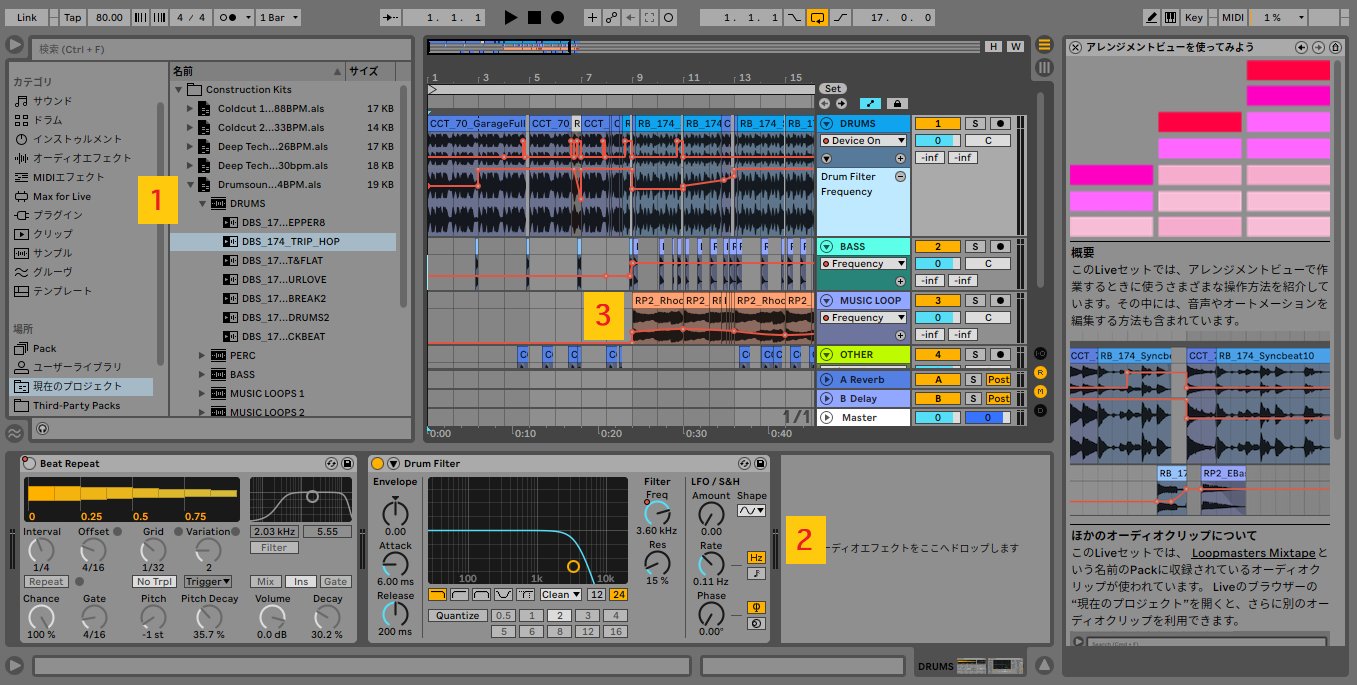Mute the BASS track via activator 2
Image resolution: width=1357 pixels, height=685 pixels.
click(938, 247)
